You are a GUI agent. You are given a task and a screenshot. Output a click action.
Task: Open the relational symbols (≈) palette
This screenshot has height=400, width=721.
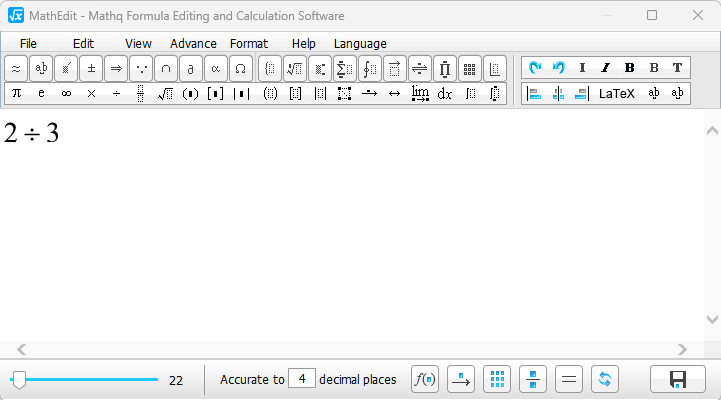coord(16,69)
